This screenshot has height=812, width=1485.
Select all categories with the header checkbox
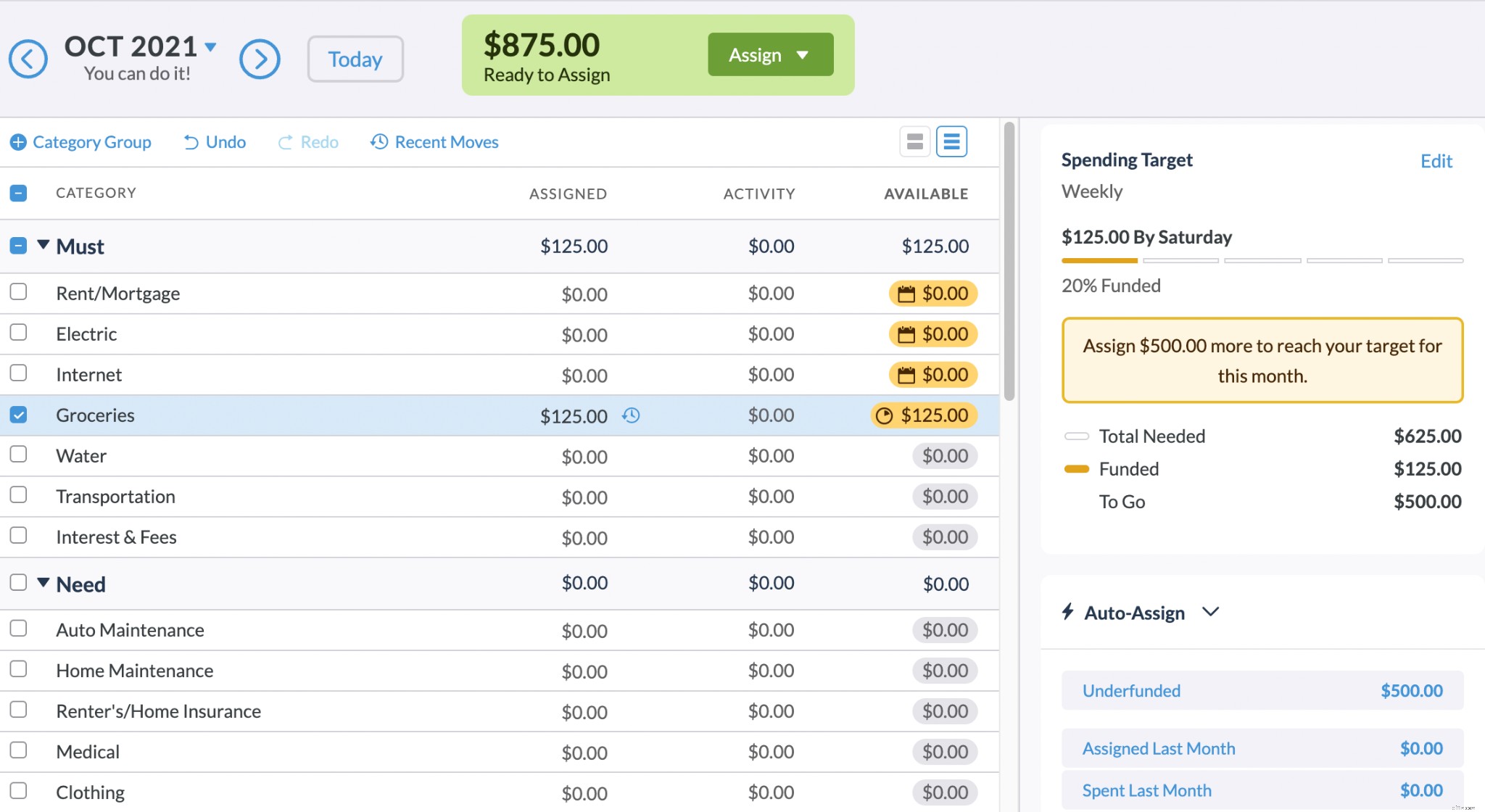click(19, 192)
